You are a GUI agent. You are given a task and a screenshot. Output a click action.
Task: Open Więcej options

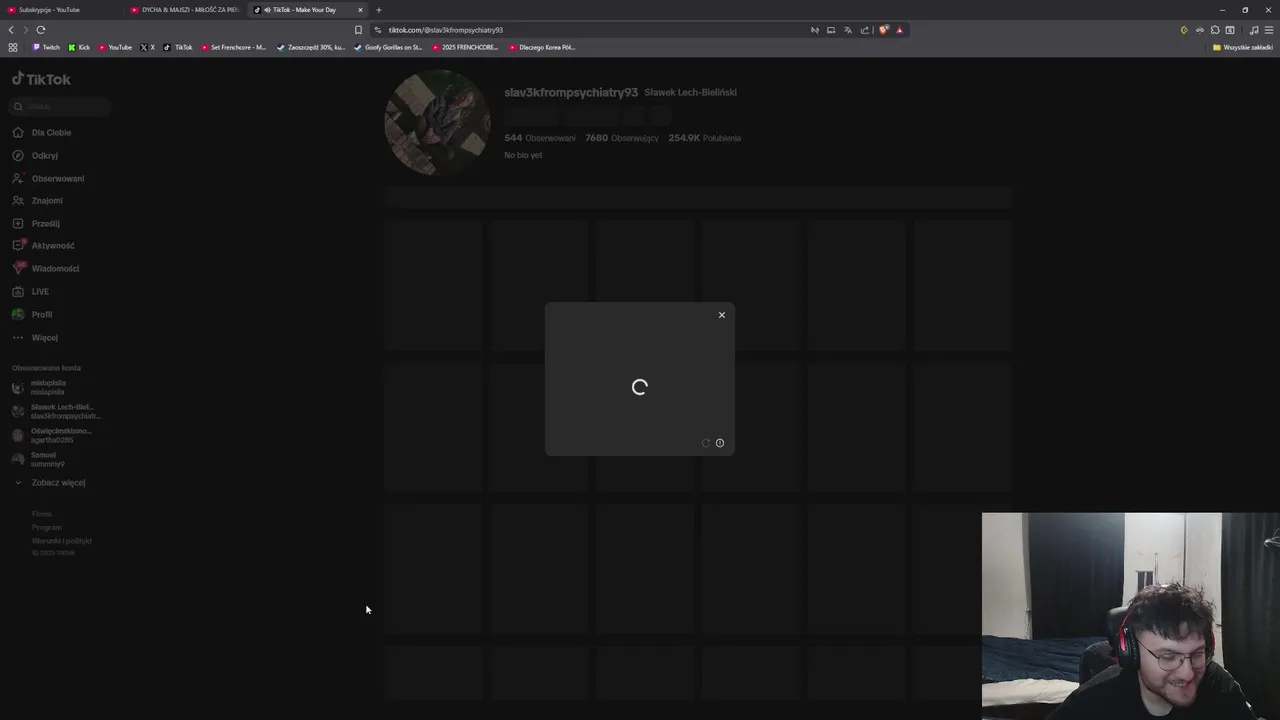point(35,337)
